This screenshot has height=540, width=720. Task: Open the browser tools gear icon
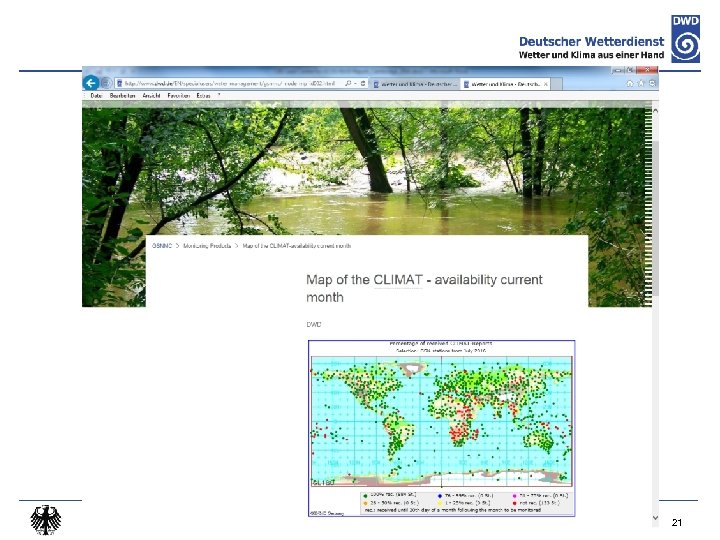pyautogui.click(x=652, y=84)
